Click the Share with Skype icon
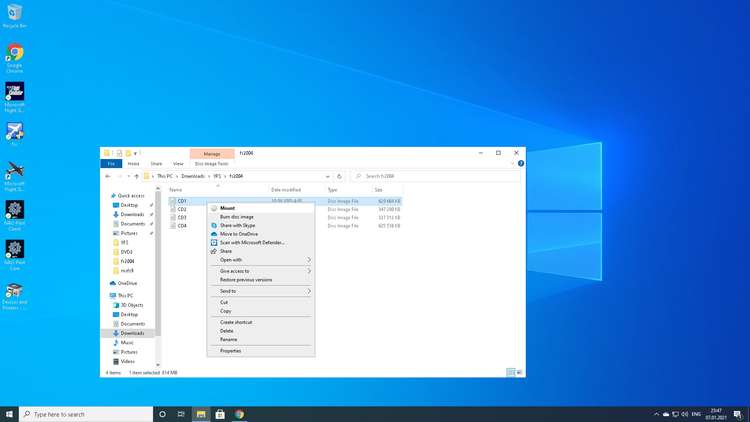Screen dimensions: 750x422 point(214,226)
